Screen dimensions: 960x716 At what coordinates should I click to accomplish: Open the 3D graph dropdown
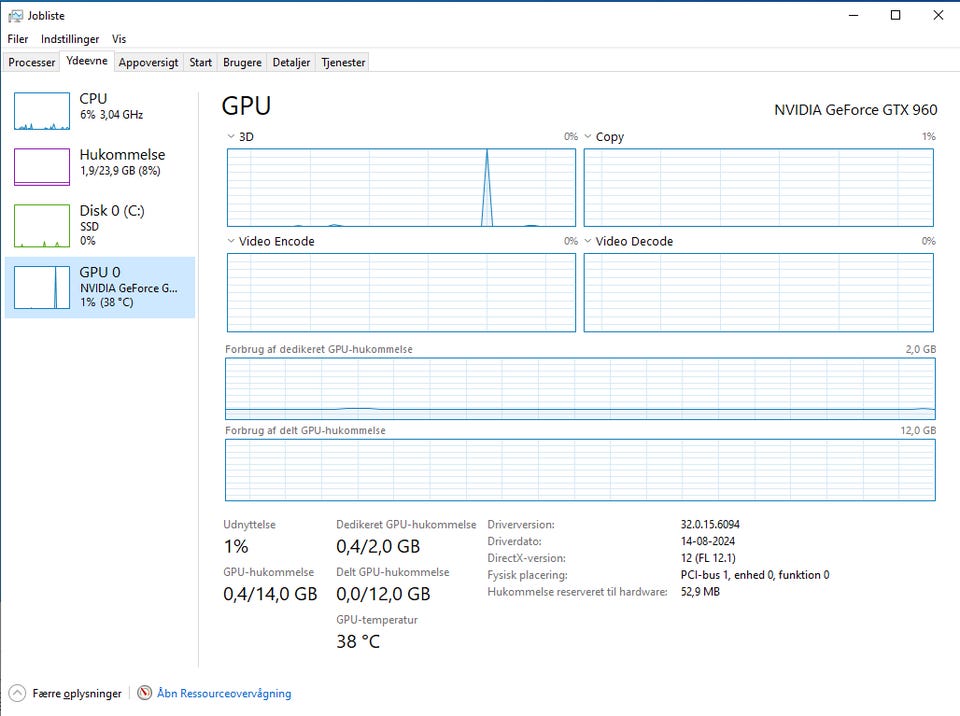point(232,137)
